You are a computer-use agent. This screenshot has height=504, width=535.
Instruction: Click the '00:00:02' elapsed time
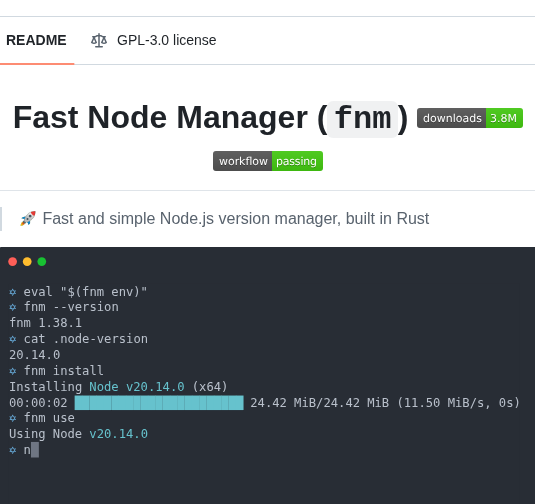click(x=38, y=403)
